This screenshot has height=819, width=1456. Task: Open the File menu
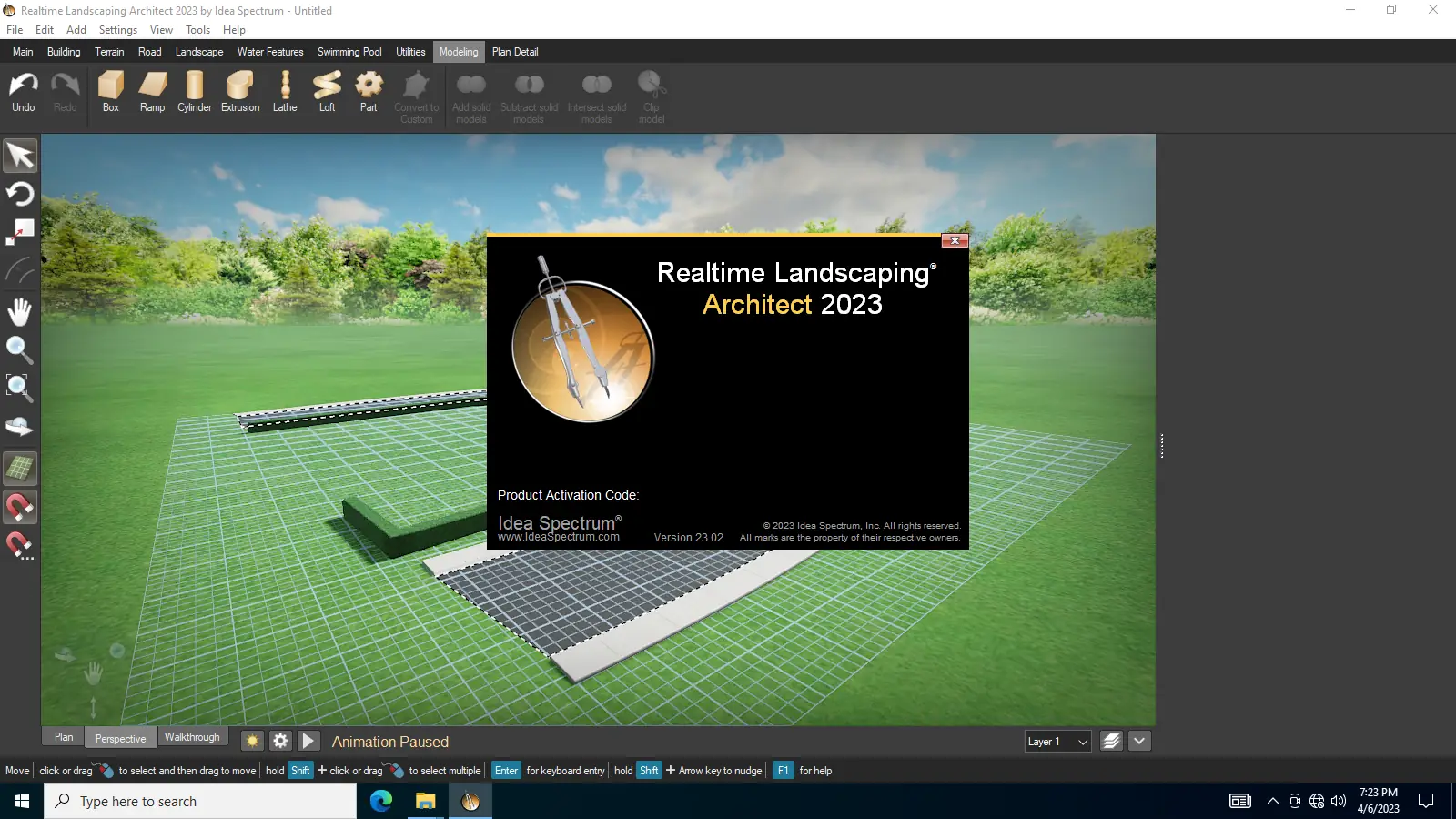15,30
